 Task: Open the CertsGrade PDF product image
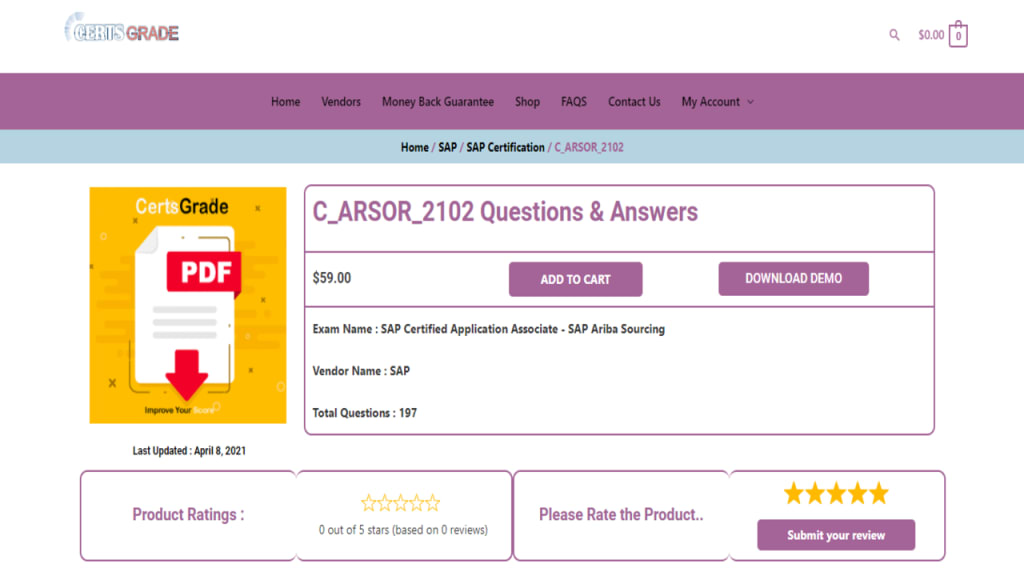(188, 305)
